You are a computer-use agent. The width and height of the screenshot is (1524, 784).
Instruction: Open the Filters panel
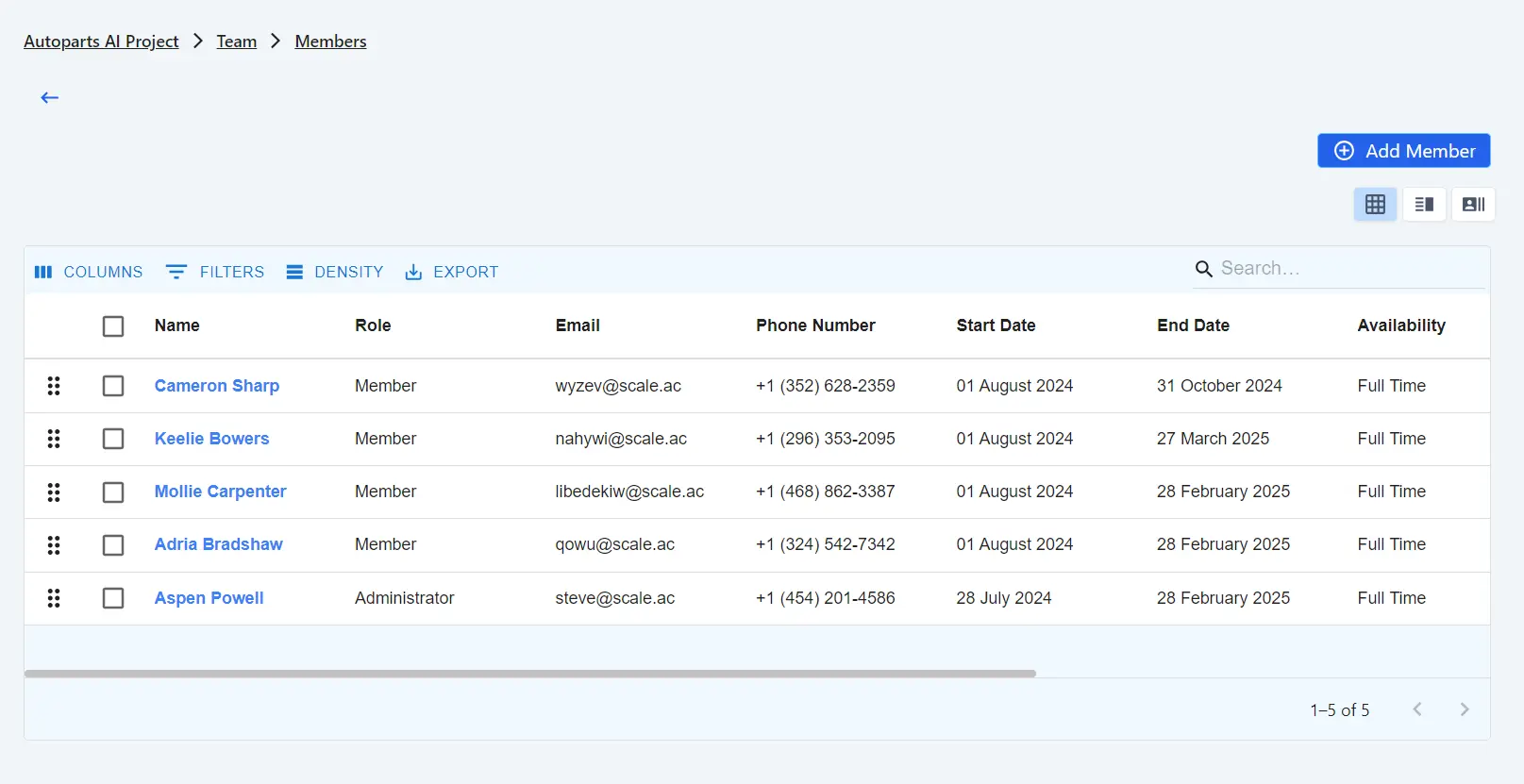[x=215, y=272]
